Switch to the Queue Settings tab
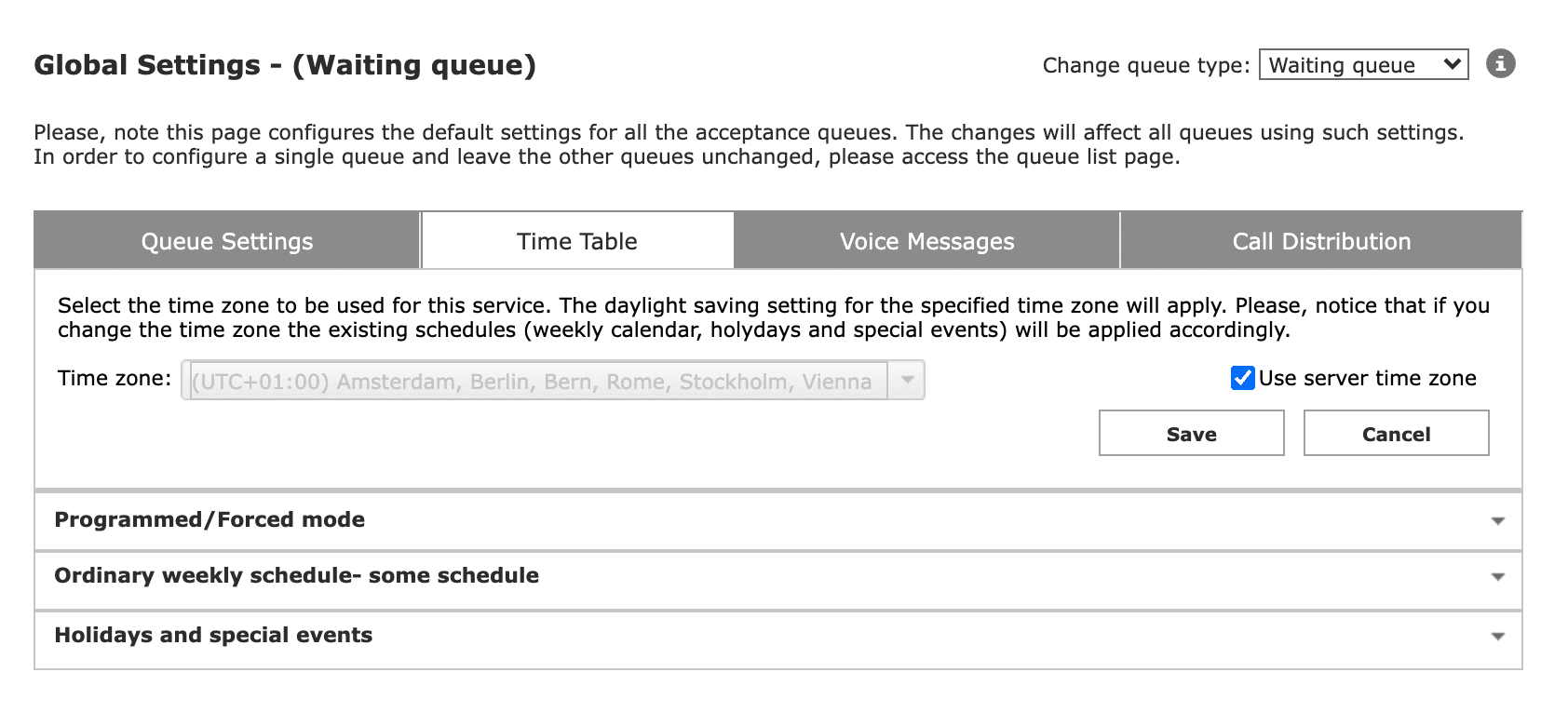This screenshot has height=726, width=1568. coord(227,241)
